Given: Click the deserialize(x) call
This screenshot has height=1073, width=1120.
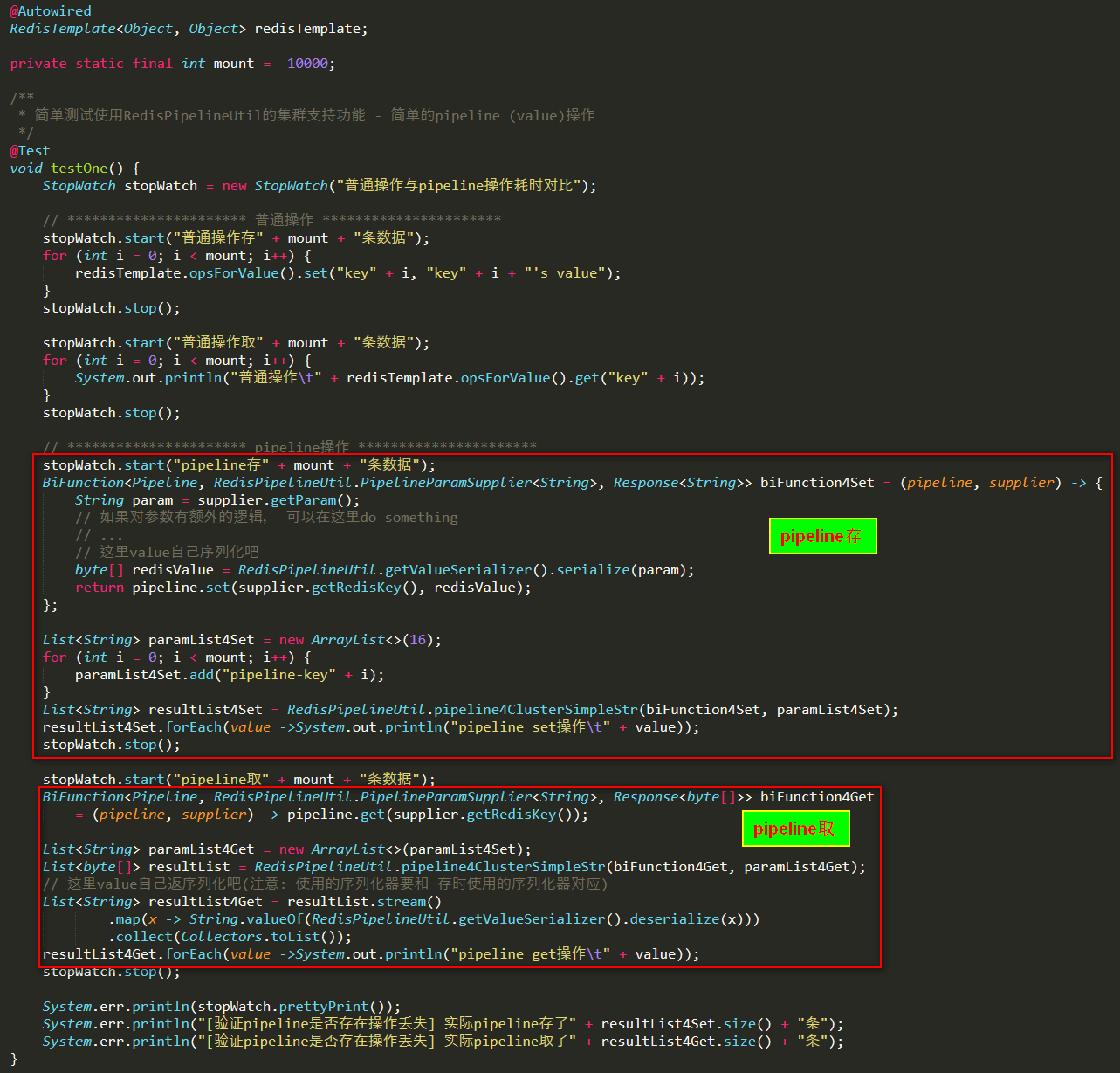Looking at the screenshot, I should coord(687,919).
